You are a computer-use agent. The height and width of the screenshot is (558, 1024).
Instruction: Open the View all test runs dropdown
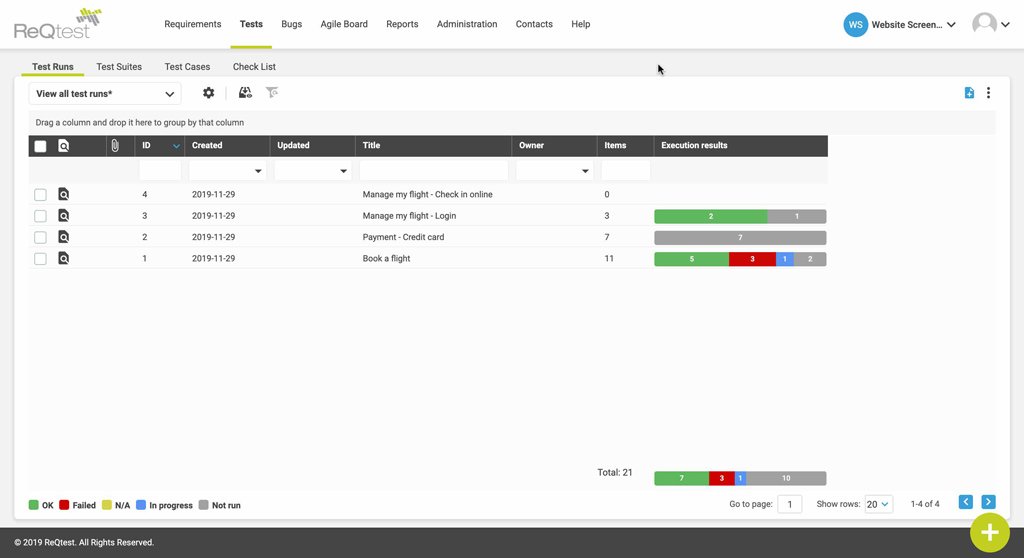[105, 93]
